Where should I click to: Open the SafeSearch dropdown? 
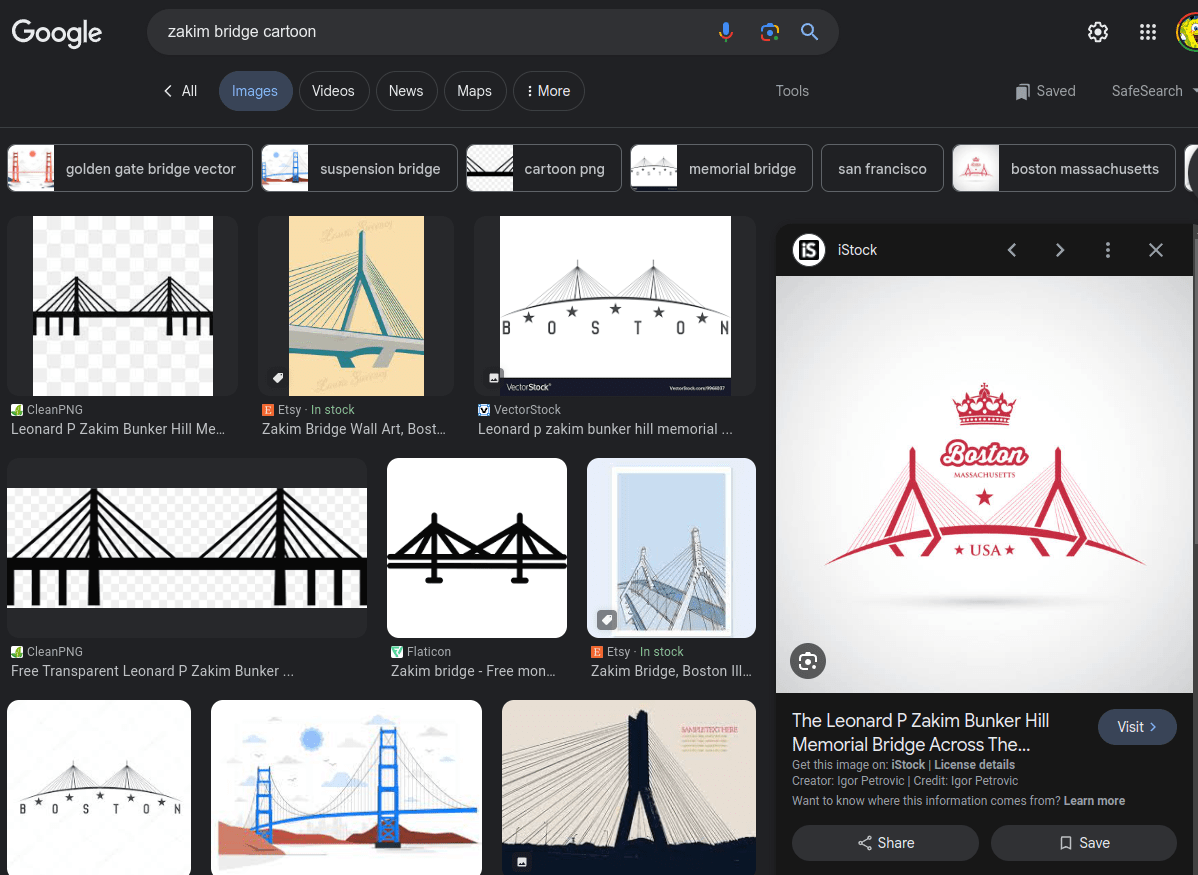click(x=1153, y=91)
